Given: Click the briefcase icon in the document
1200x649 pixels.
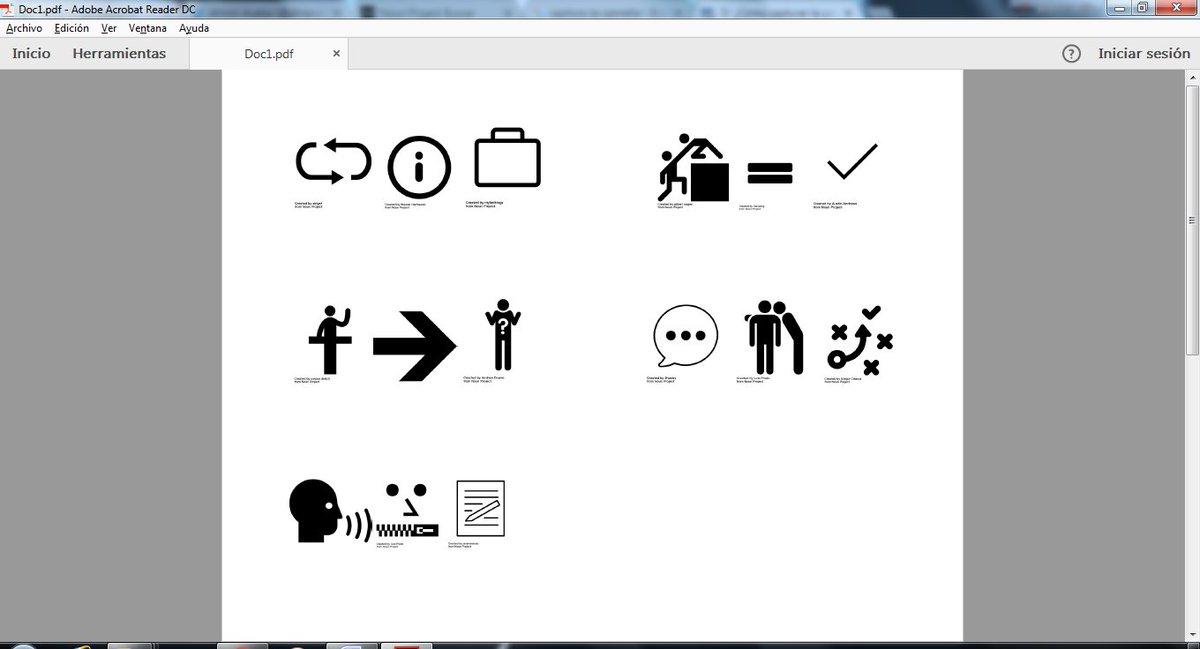Looking at the screenshot, I should (x=508, y=157).
